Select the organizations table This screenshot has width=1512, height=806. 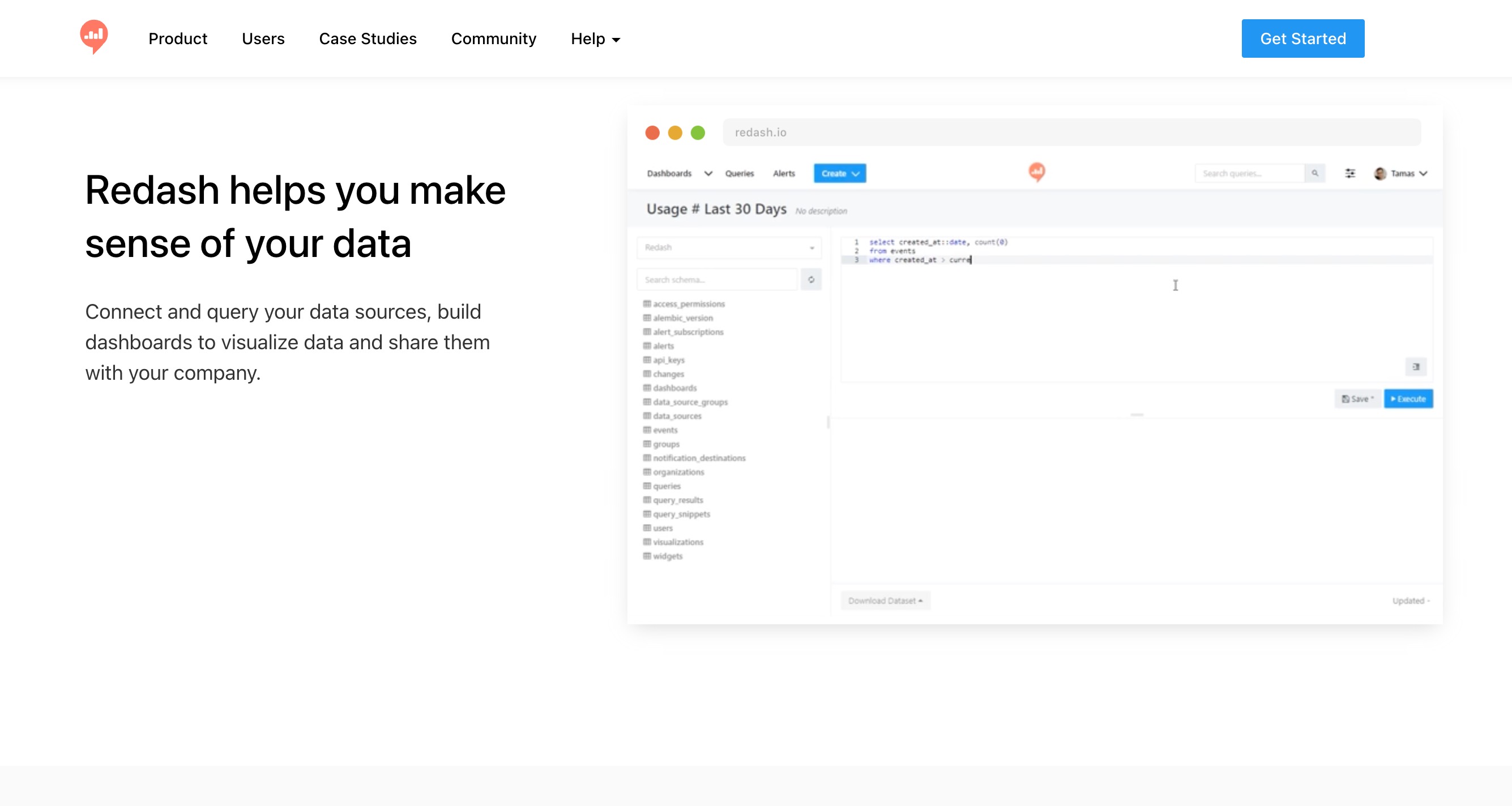[678, 472]
